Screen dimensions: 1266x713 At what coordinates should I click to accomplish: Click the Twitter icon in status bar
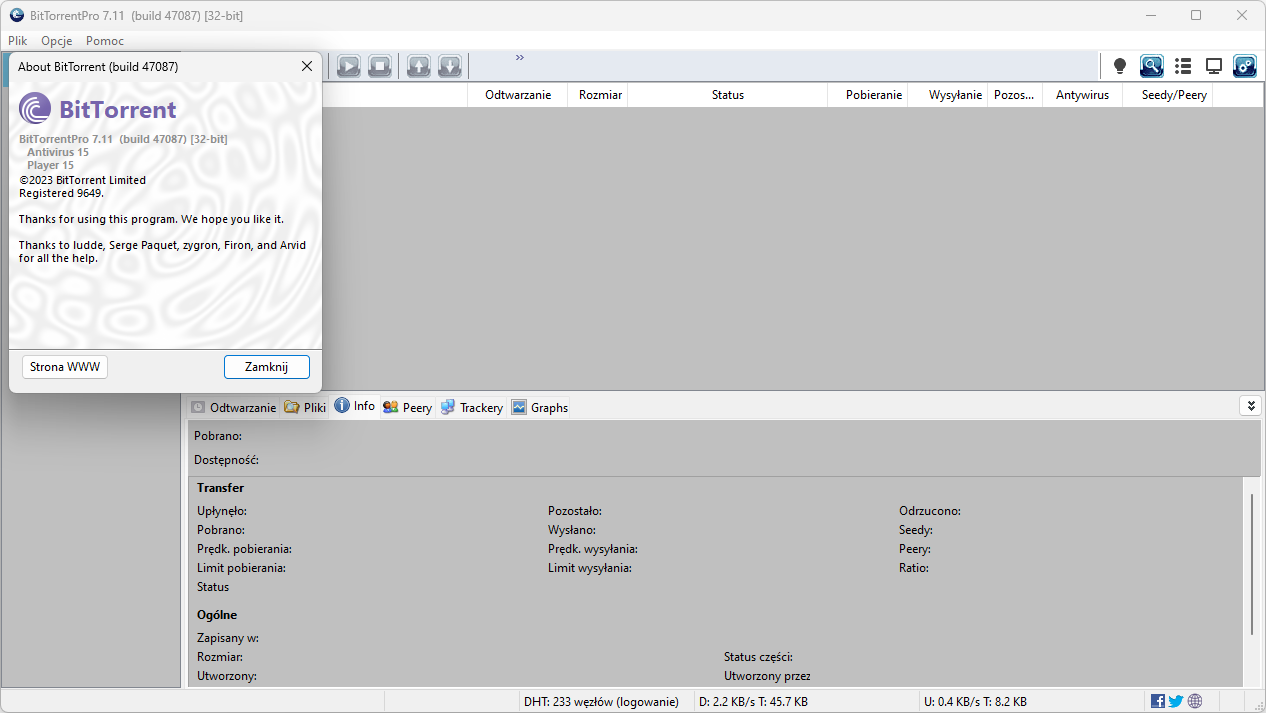tap(1176, 701)
